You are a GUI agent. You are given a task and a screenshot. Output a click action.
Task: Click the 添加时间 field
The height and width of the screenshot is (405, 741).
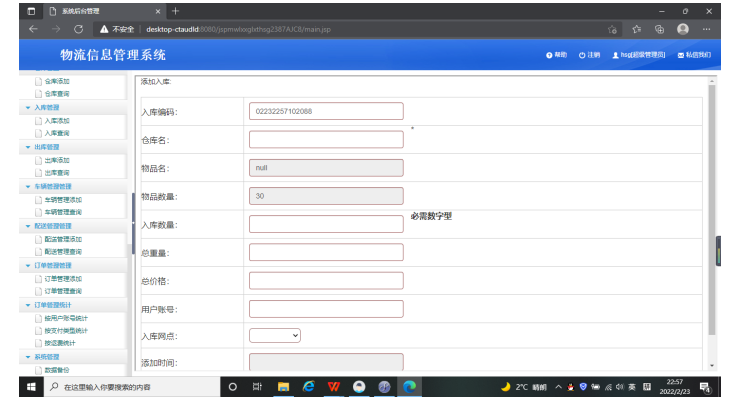point(326,362)
